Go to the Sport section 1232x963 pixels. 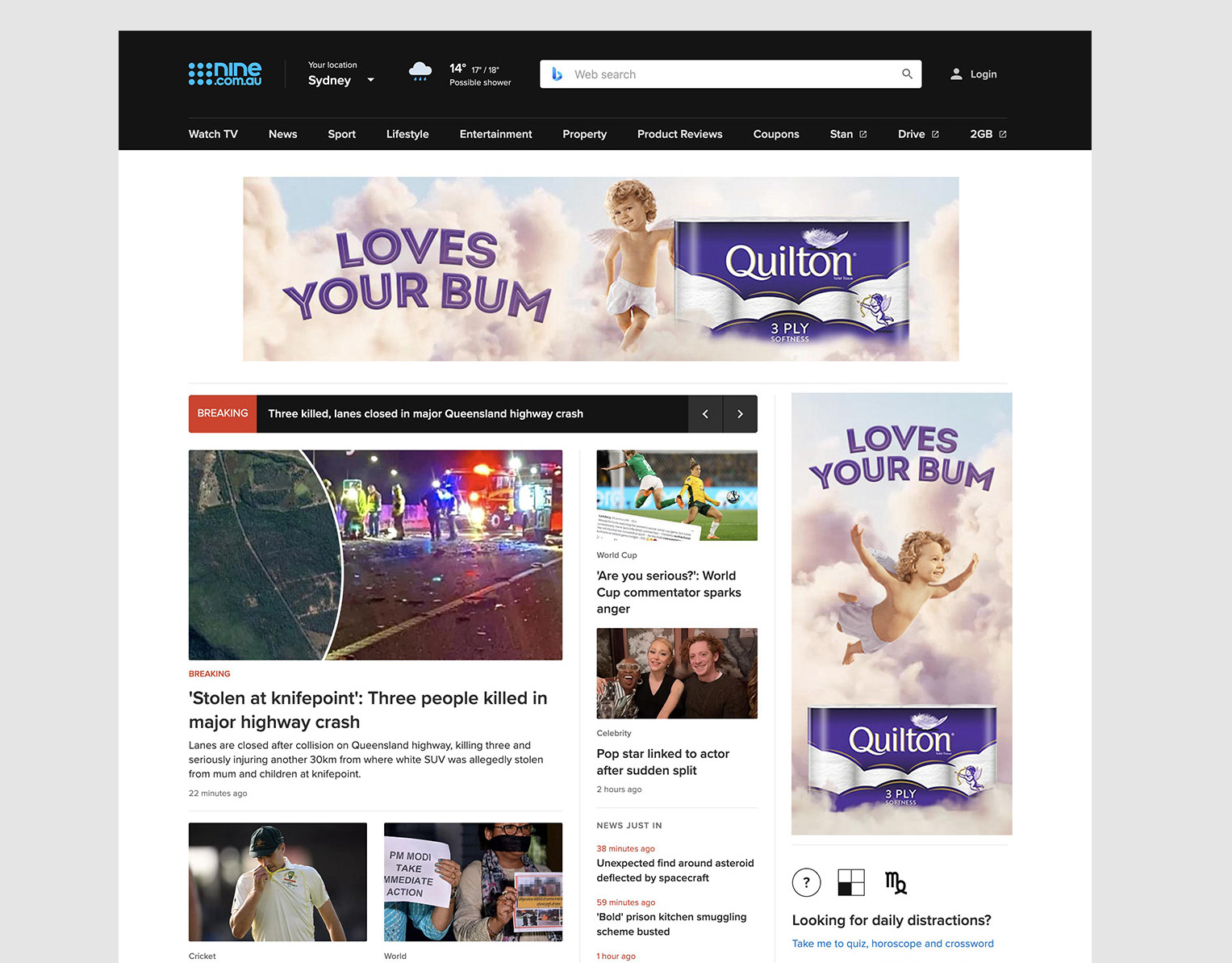click(x=341, y=134)
